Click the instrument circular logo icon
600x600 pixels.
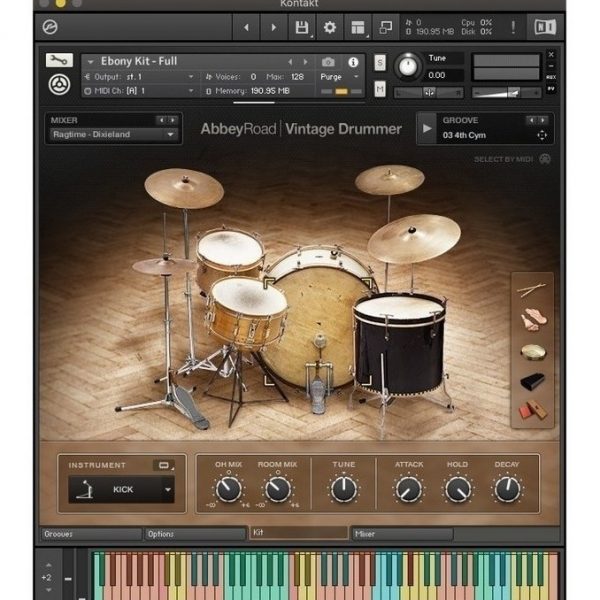pos(59,85)
